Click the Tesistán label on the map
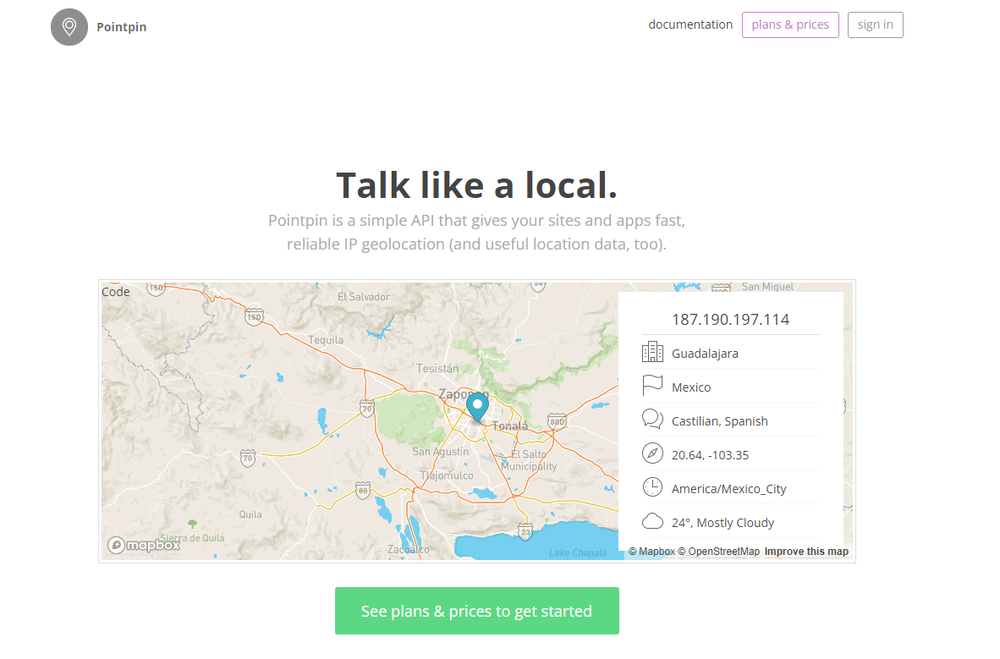Image resolution: width=1000 pixels, height=659 pixels. 438,368
